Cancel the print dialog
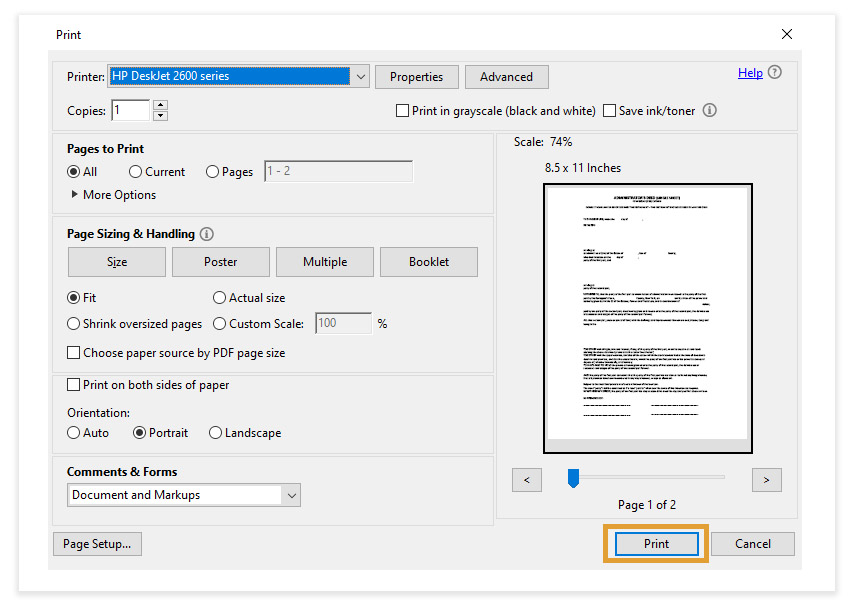850x609 pixels. click(x=752, y=544)
